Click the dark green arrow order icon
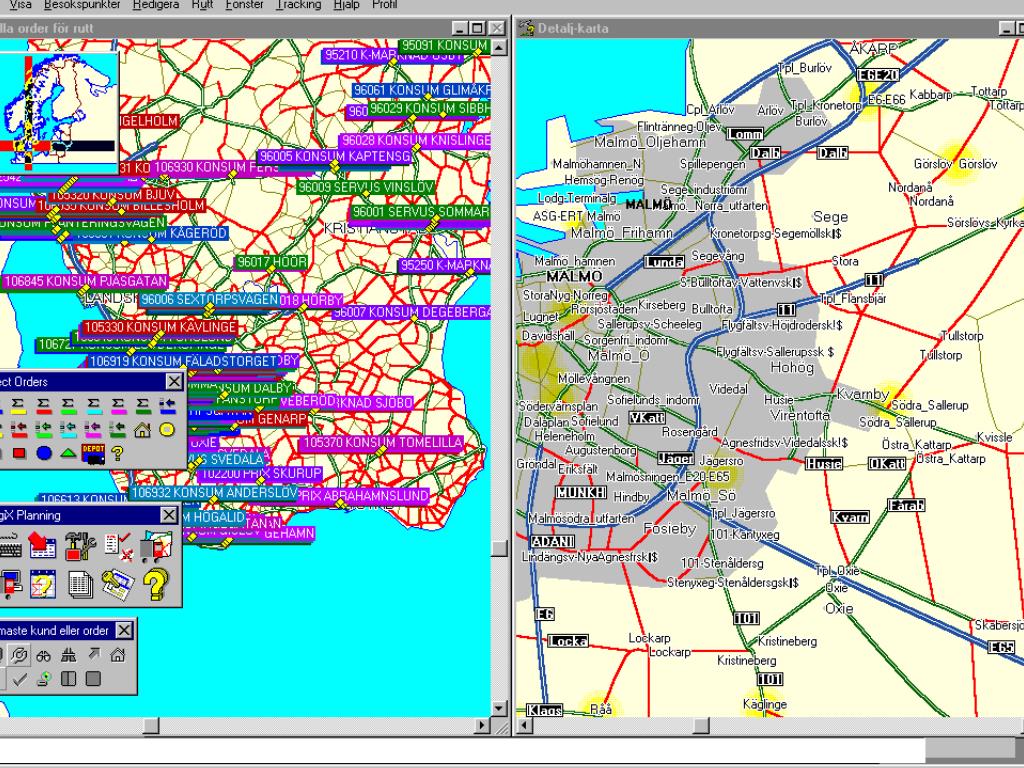Screen dimensions: 1024x768 tap(118, 429)
